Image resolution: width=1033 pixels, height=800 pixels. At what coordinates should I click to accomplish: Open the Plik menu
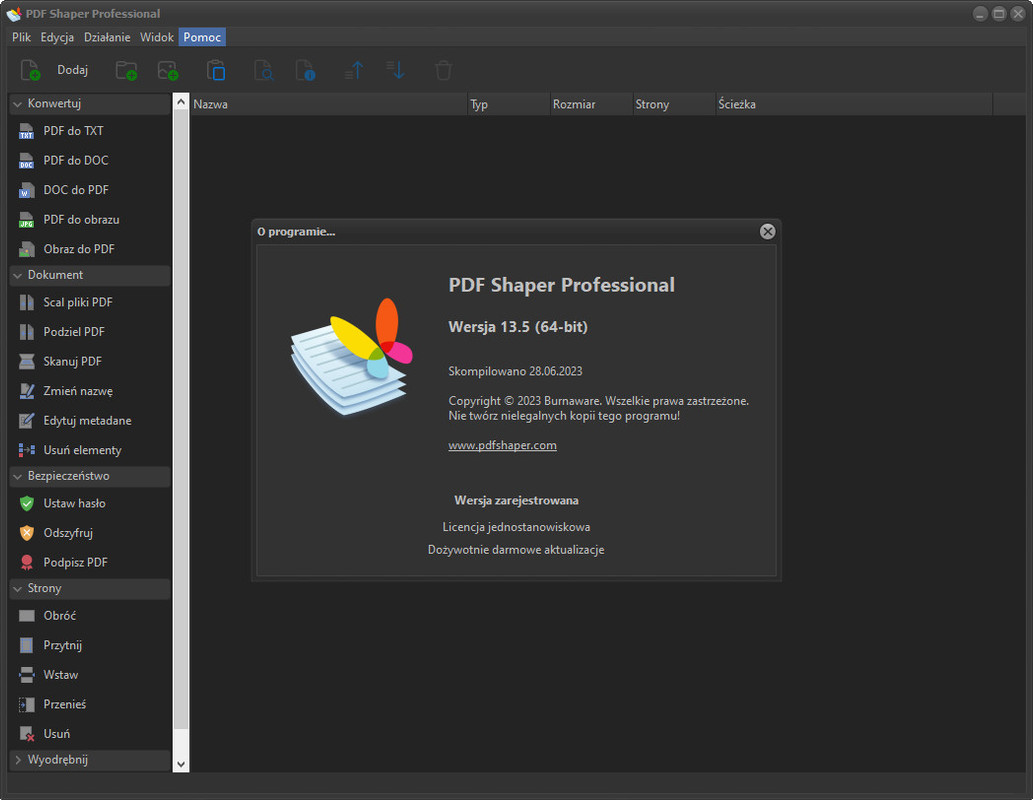tap(21, 37)
